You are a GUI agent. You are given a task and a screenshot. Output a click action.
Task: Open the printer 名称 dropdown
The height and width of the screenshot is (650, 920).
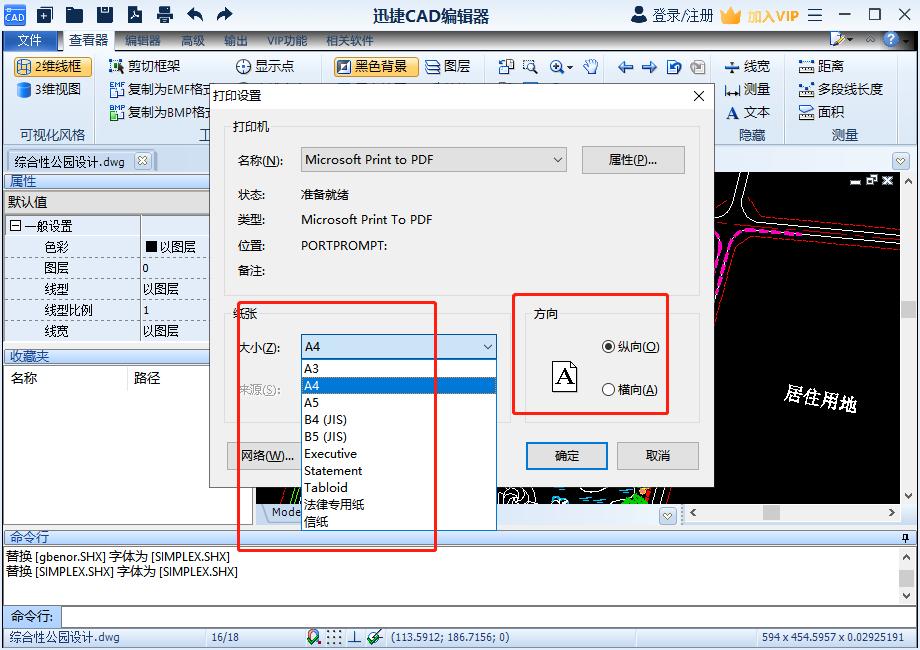click(x=434, y=160)
